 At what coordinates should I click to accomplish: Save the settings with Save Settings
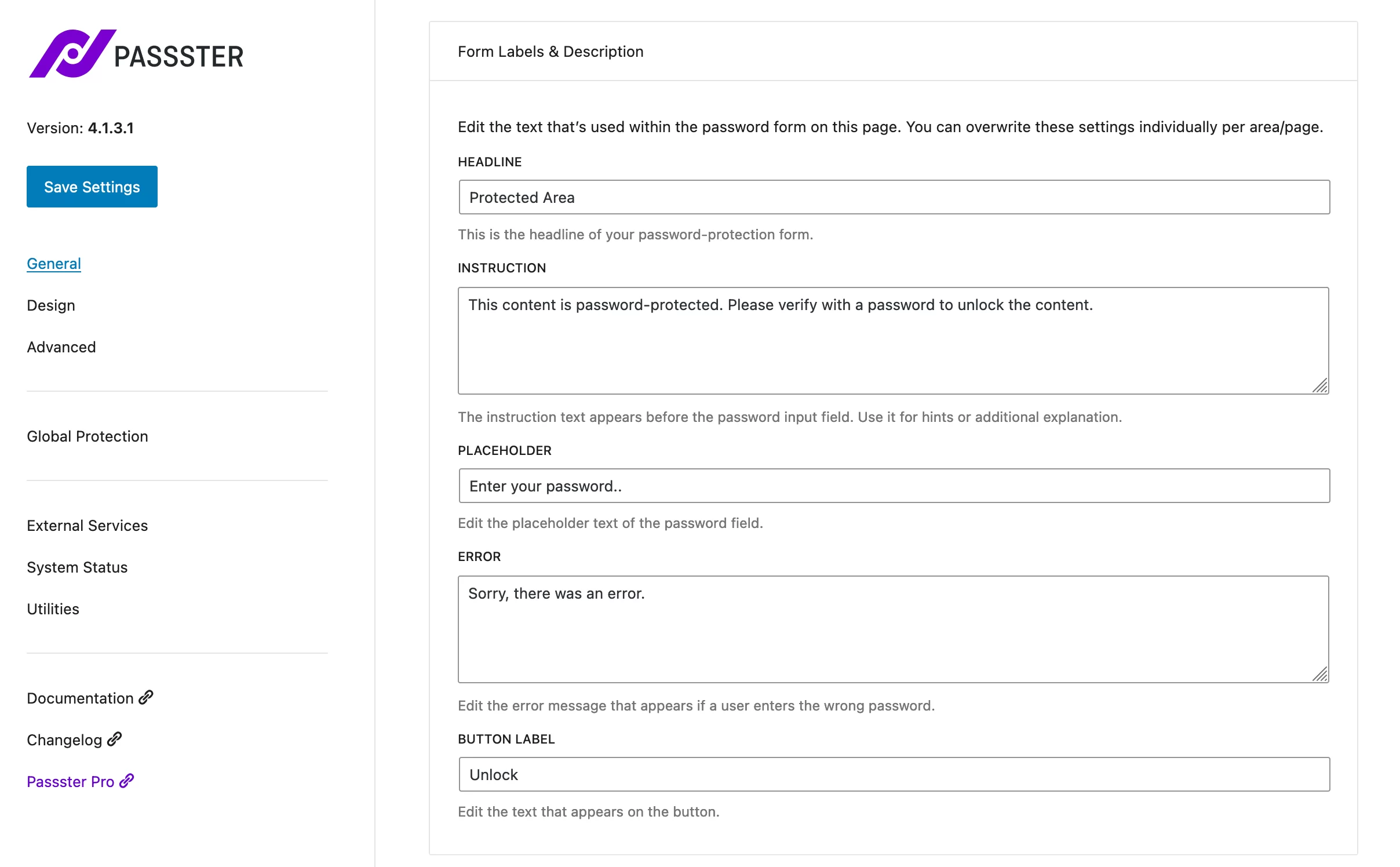point(92,187)
